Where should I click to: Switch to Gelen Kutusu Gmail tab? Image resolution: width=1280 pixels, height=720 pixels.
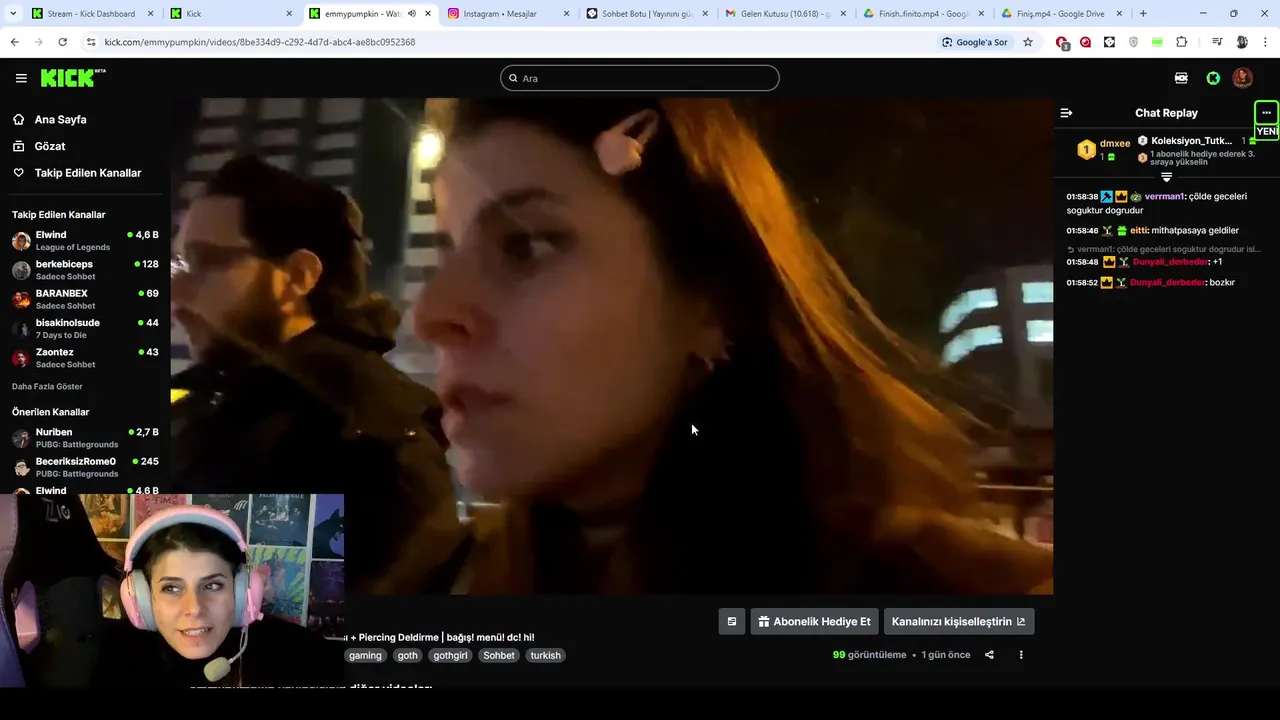click(x=785, y=14)
